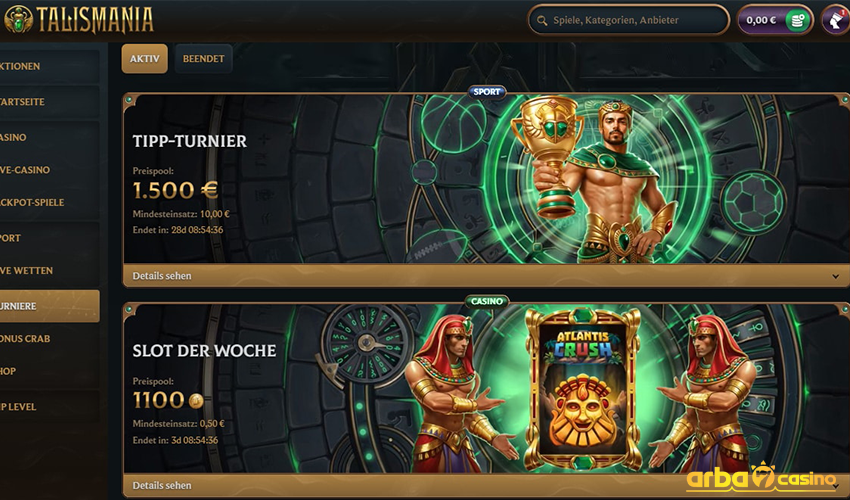Click the Talismania scarab logo icon
The height and width of the screenshot is (500, 850).
point(18,20)
